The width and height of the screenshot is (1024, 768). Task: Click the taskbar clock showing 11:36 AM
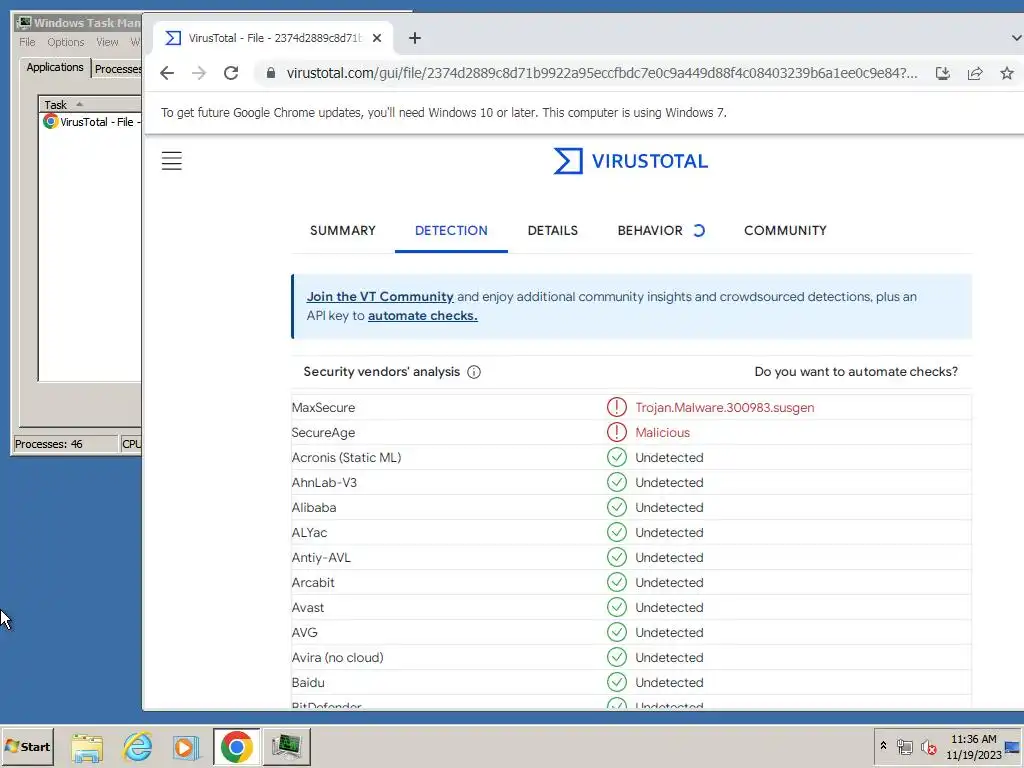point(973,746)
